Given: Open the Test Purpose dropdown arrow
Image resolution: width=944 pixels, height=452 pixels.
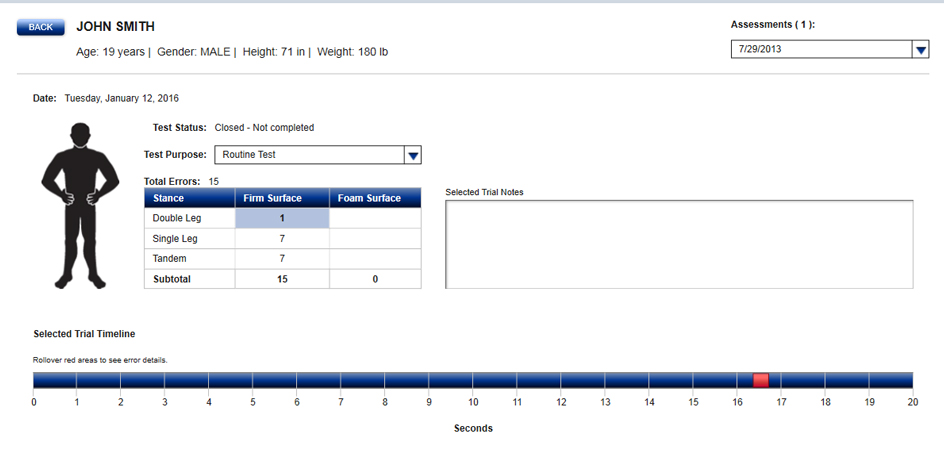Looking at the screenshot, I should point(413,155).
